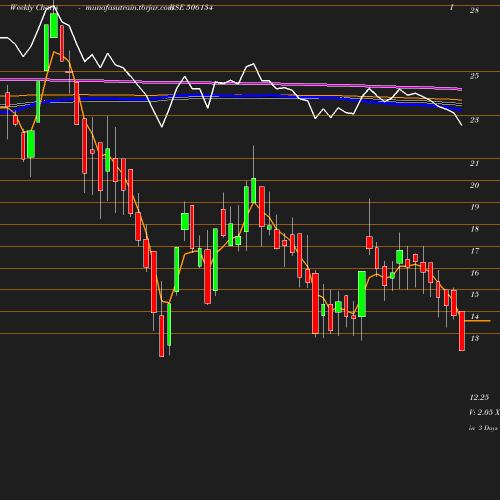Viewport: 500px width, 500px height.
Task: Select the 13 price axis label
Action: coord(474,338)
